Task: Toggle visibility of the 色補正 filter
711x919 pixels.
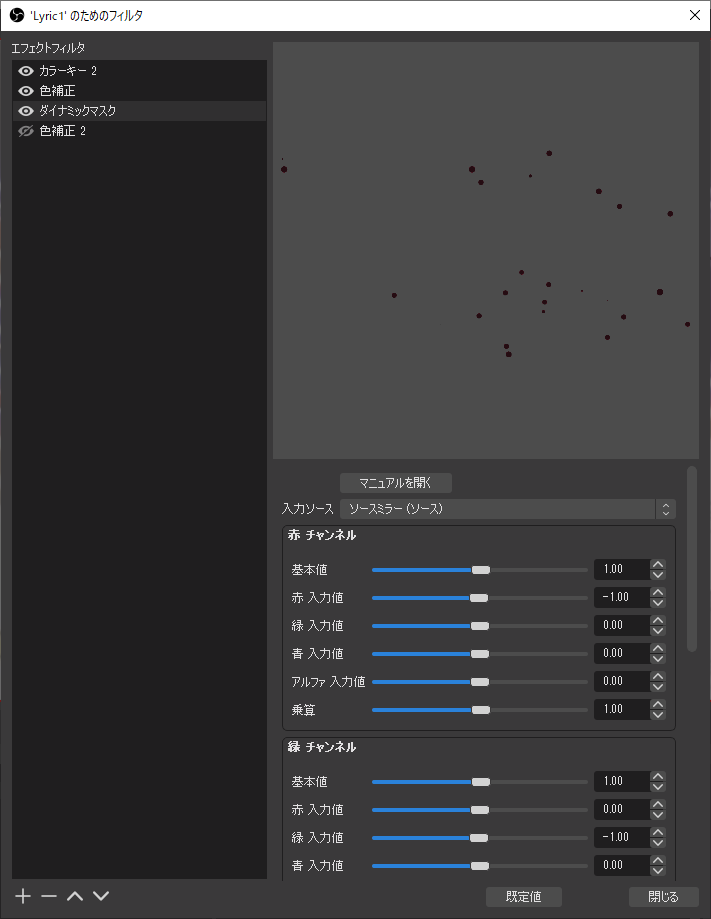Action: pyautogui.click(x=26, y=91)
